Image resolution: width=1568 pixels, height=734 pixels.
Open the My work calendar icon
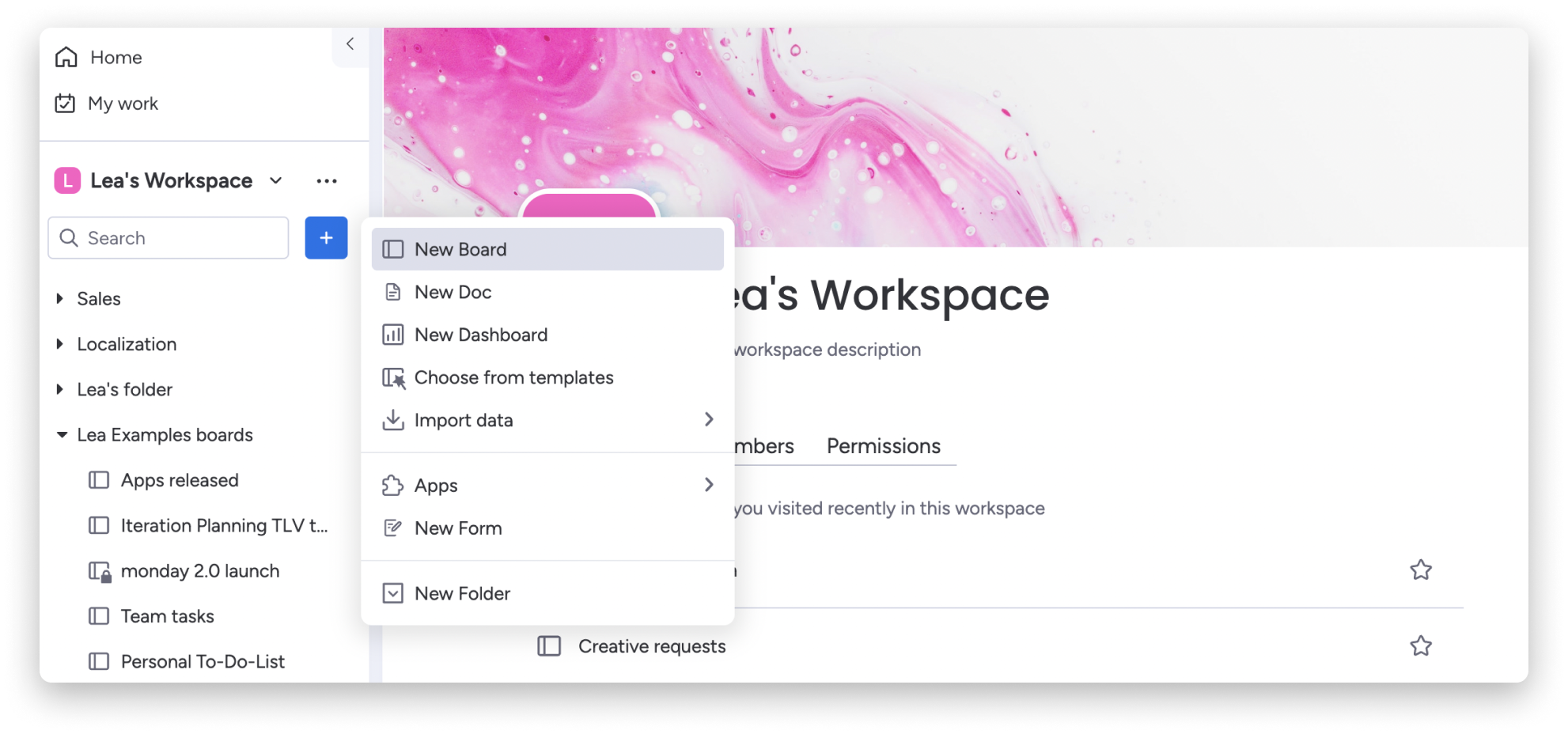[x=65, y=104]
